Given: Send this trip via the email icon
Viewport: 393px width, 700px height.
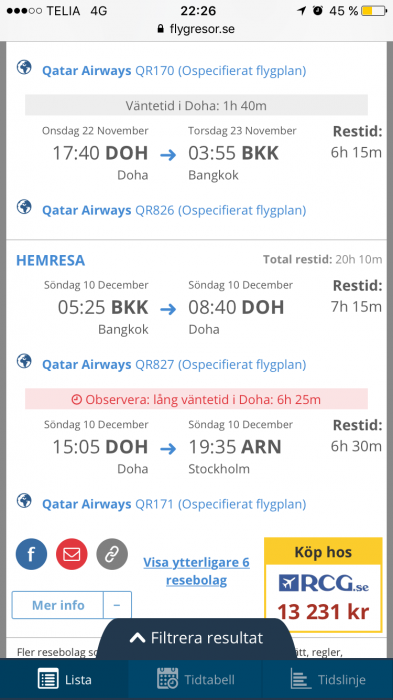Looking at the screenshot, I should click(71, 554).
